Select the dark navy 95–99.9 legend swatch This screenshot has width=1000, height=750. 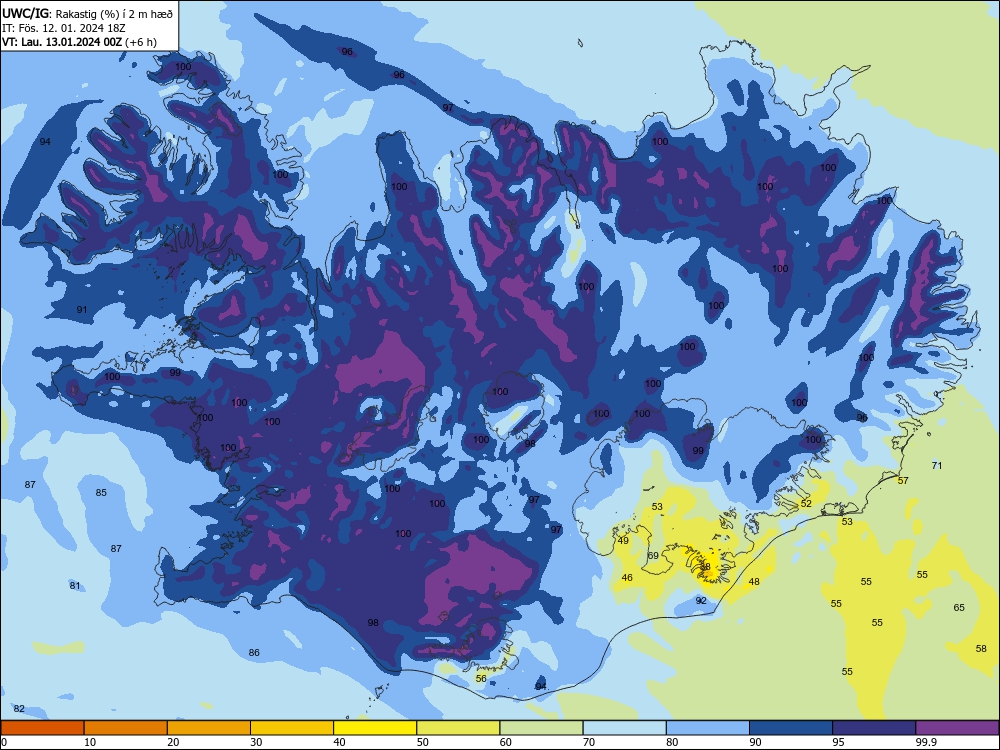[874, 728]
